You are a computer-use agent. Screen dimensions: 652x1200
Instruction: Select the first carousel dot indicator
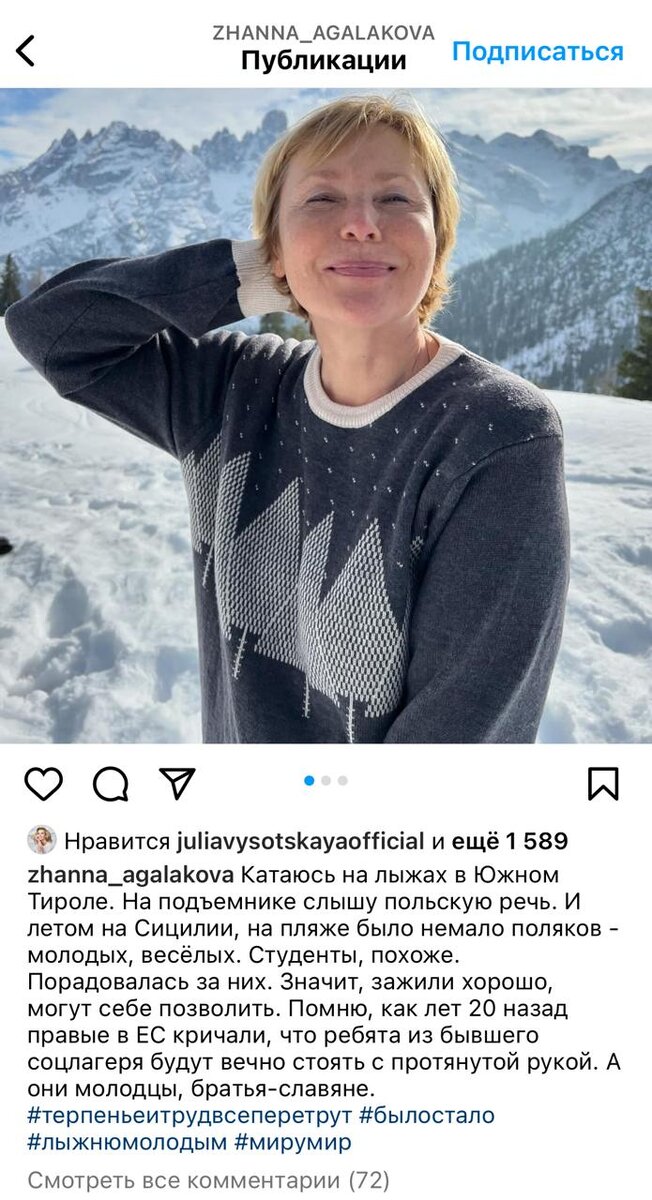click(310, 780)
